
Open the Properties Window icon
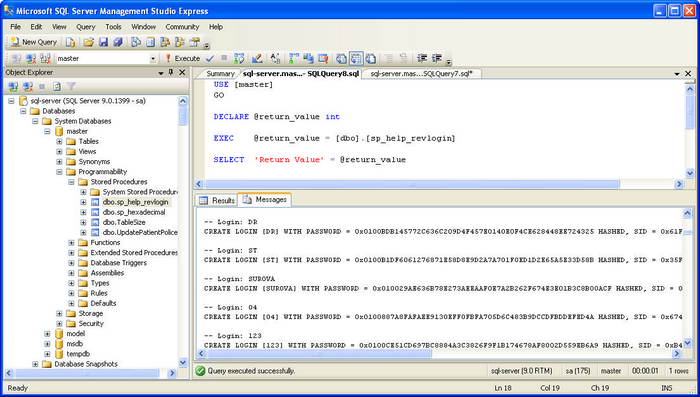(194, 42)
